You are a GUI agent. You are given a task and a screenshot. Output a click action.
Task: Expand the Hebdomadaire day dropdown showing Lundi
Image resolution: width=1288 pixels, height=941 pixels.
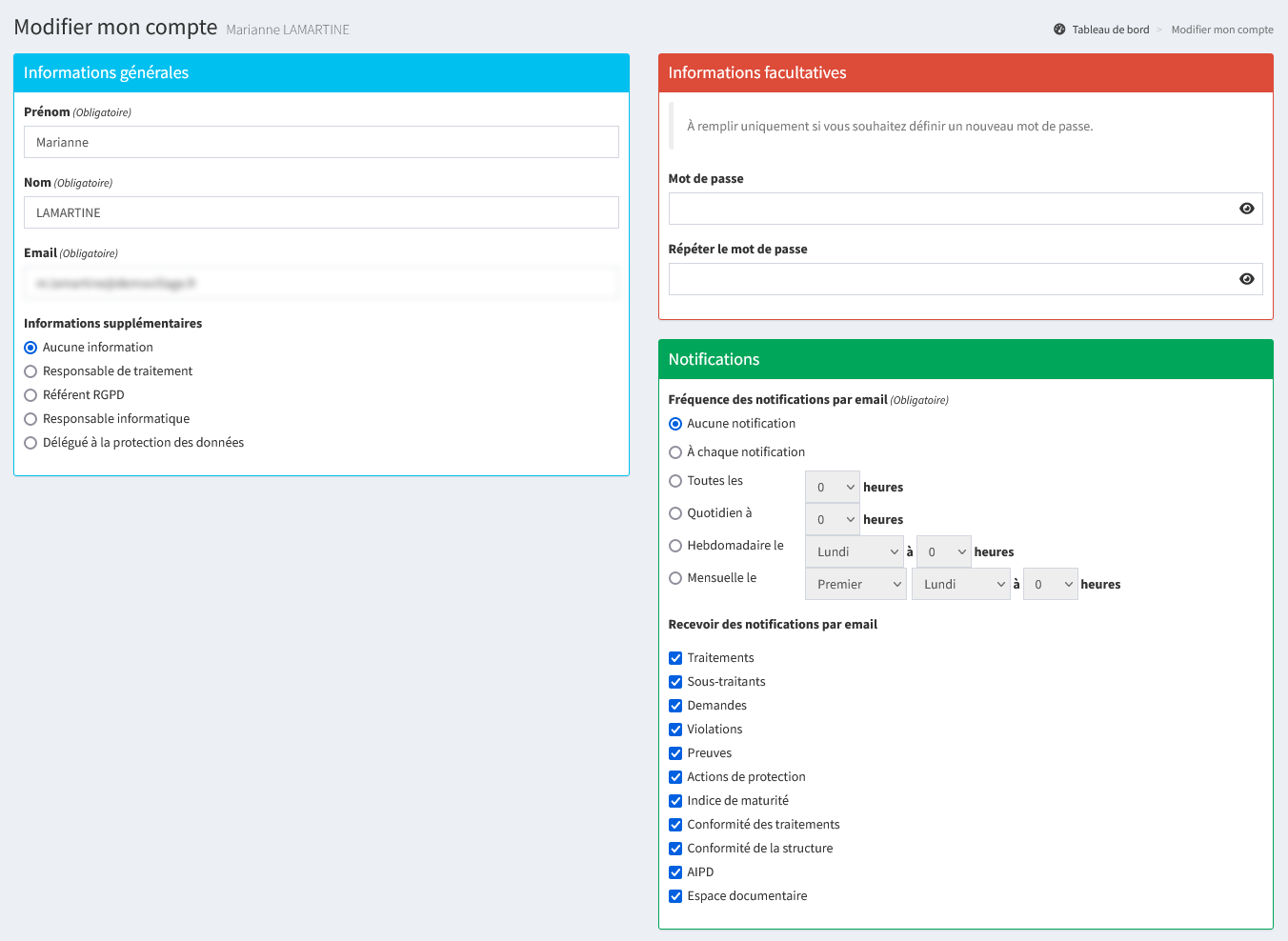(x=854, y=551)
